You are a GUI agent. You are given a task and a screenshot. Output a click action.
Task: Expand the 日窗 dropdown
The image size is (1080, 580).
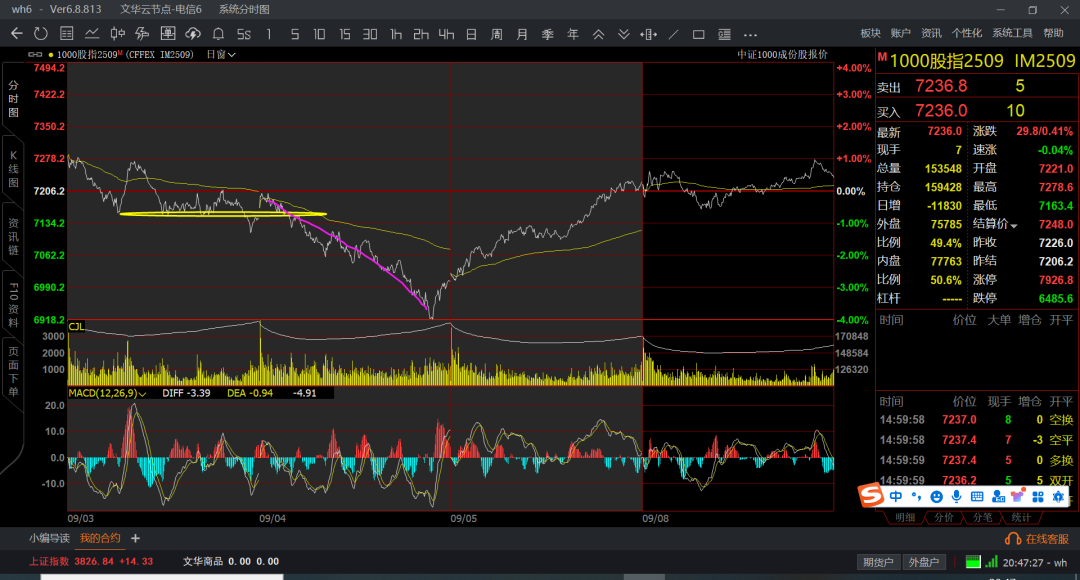(221, 54)
